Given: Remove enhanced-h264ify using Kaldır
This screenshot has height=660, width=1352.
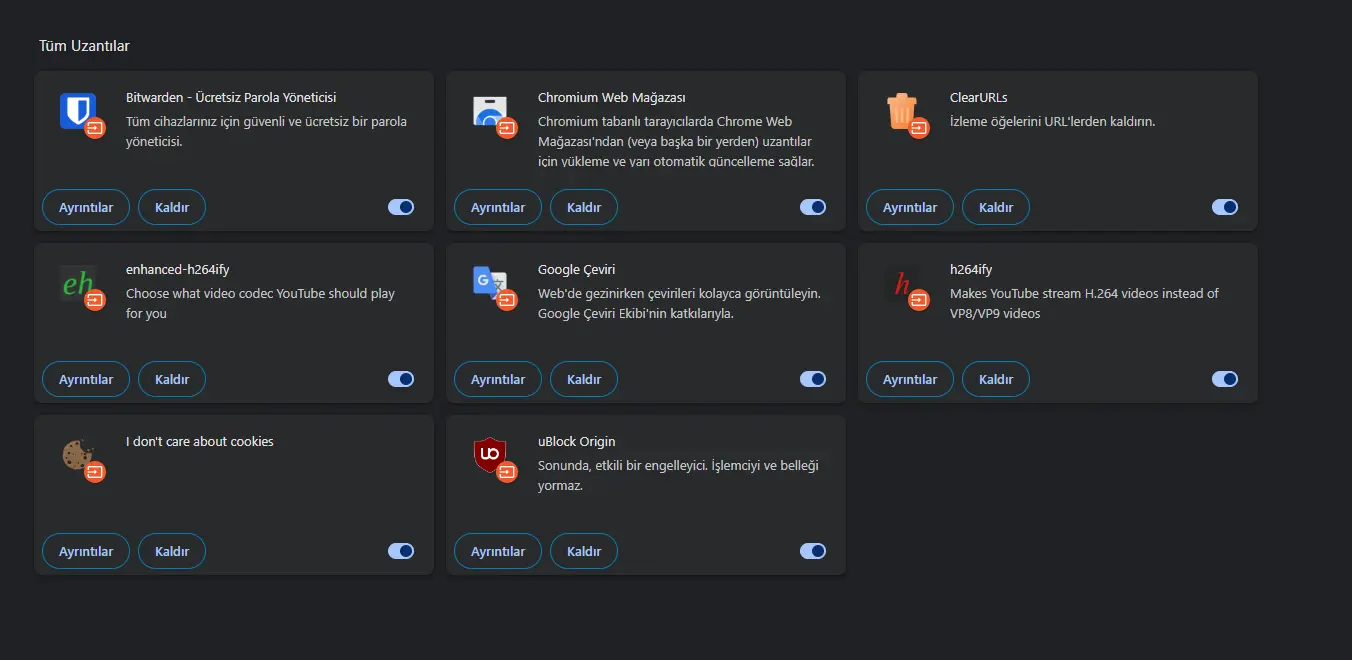Looking at the screenshot, I should (172, 379).
